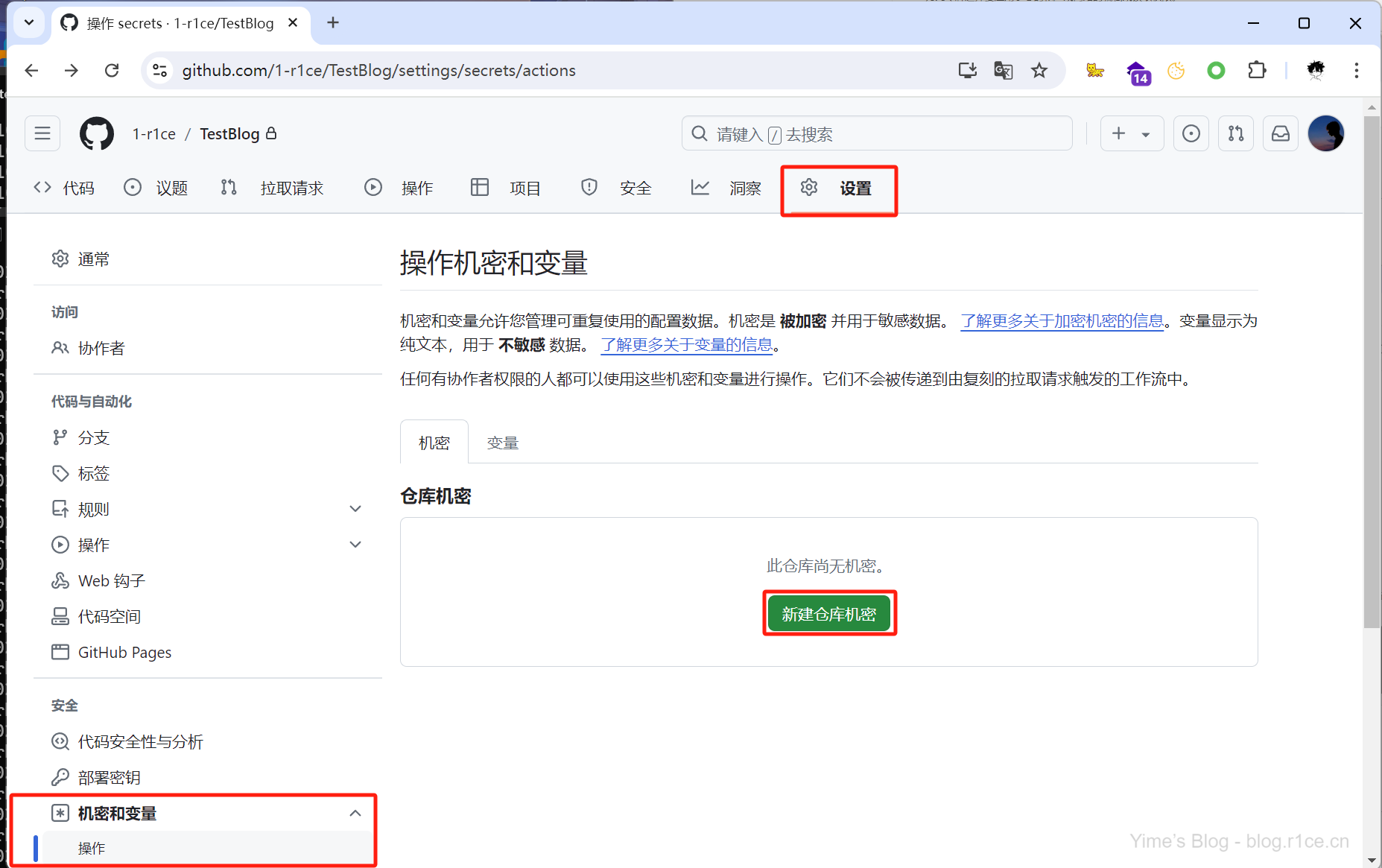The height and width of the screenshot is (868, 1382).
Task: Click the translate page icon
Action: tap(1003, 71)
